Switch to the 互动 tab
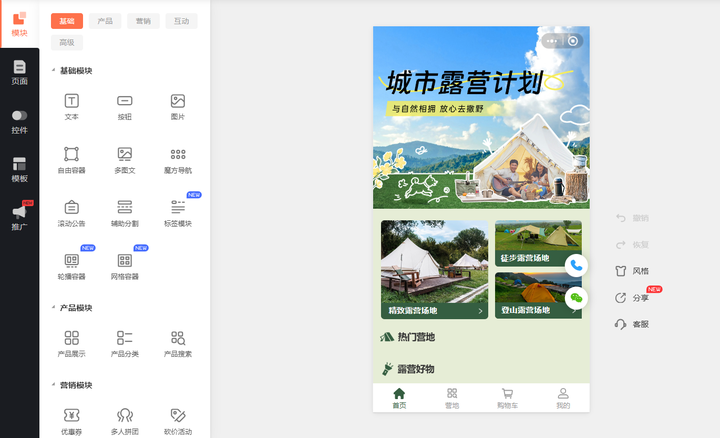The width and height of the screenshot is (720, 438). pos(181,21)
